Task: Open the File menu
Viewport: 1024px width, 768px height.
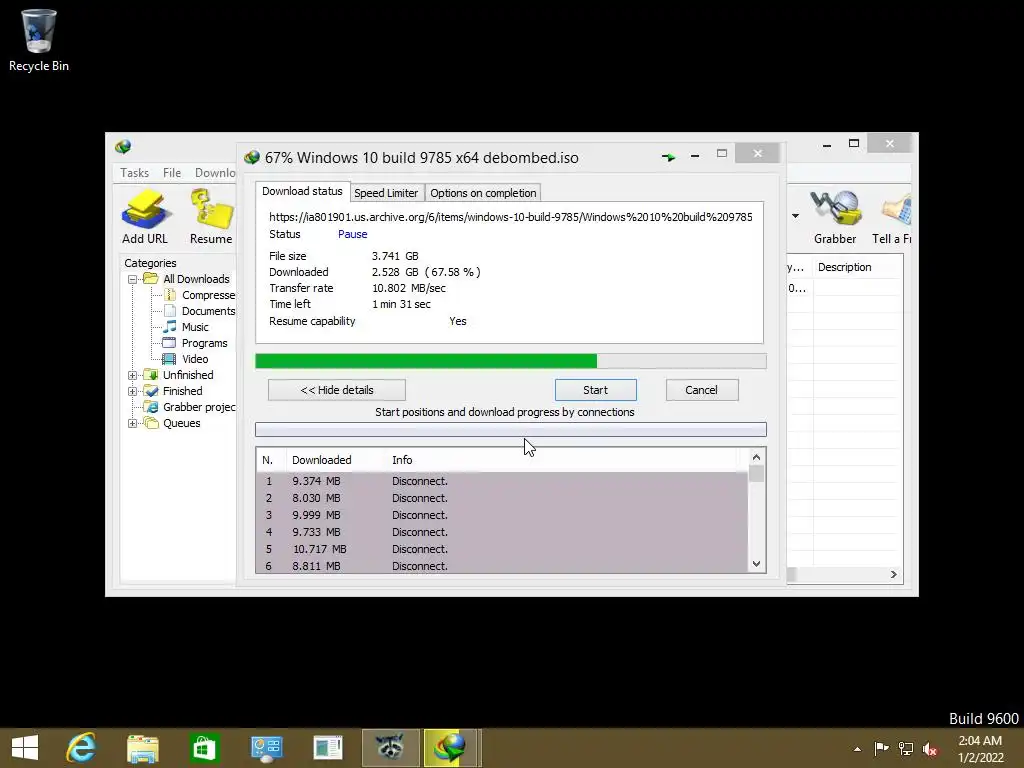Action: tap(172, 172)
